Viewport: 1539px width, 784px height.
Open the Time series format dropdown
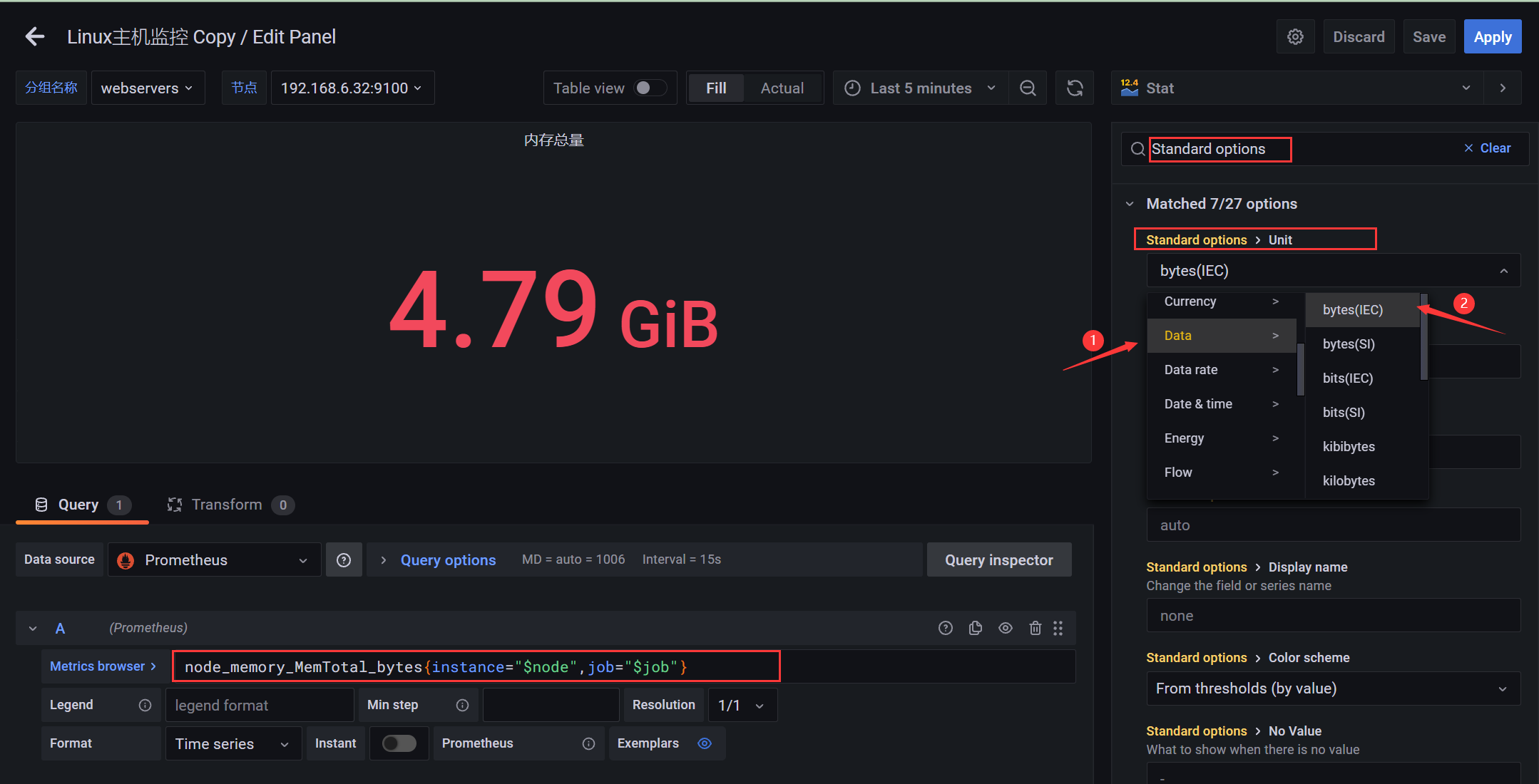233,743
